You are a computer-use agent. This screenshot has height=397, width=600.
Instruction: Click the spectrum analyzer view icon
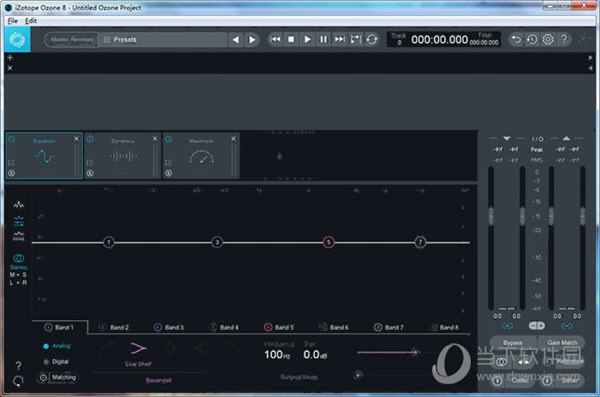[x=18, y=204]
